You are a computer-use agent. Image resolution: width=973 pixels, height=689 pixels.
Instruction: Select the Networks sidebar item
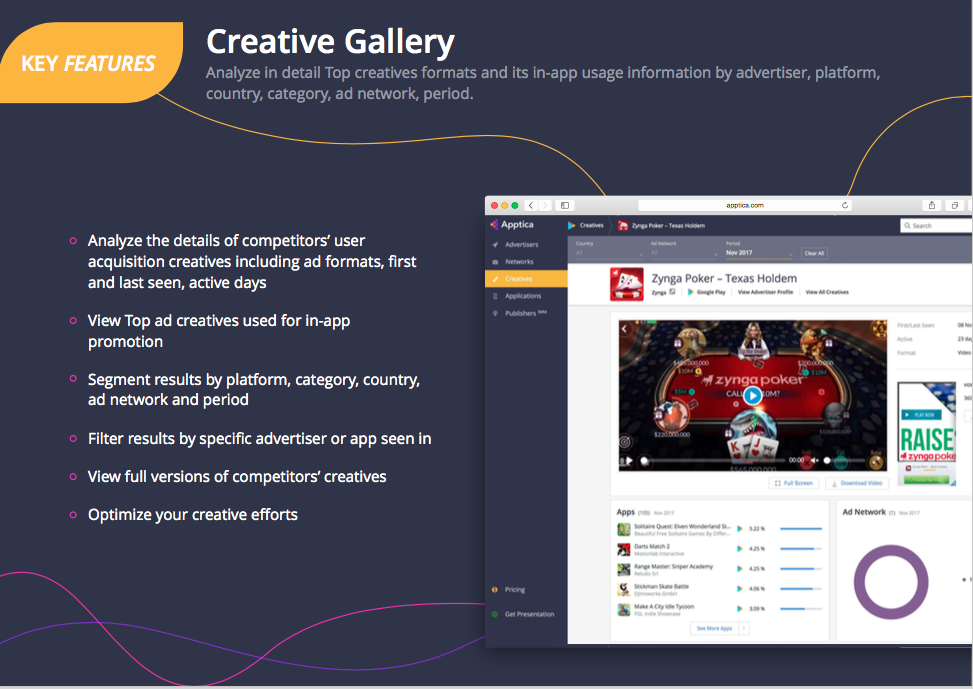pyautogui.click(x=518, y=261)
